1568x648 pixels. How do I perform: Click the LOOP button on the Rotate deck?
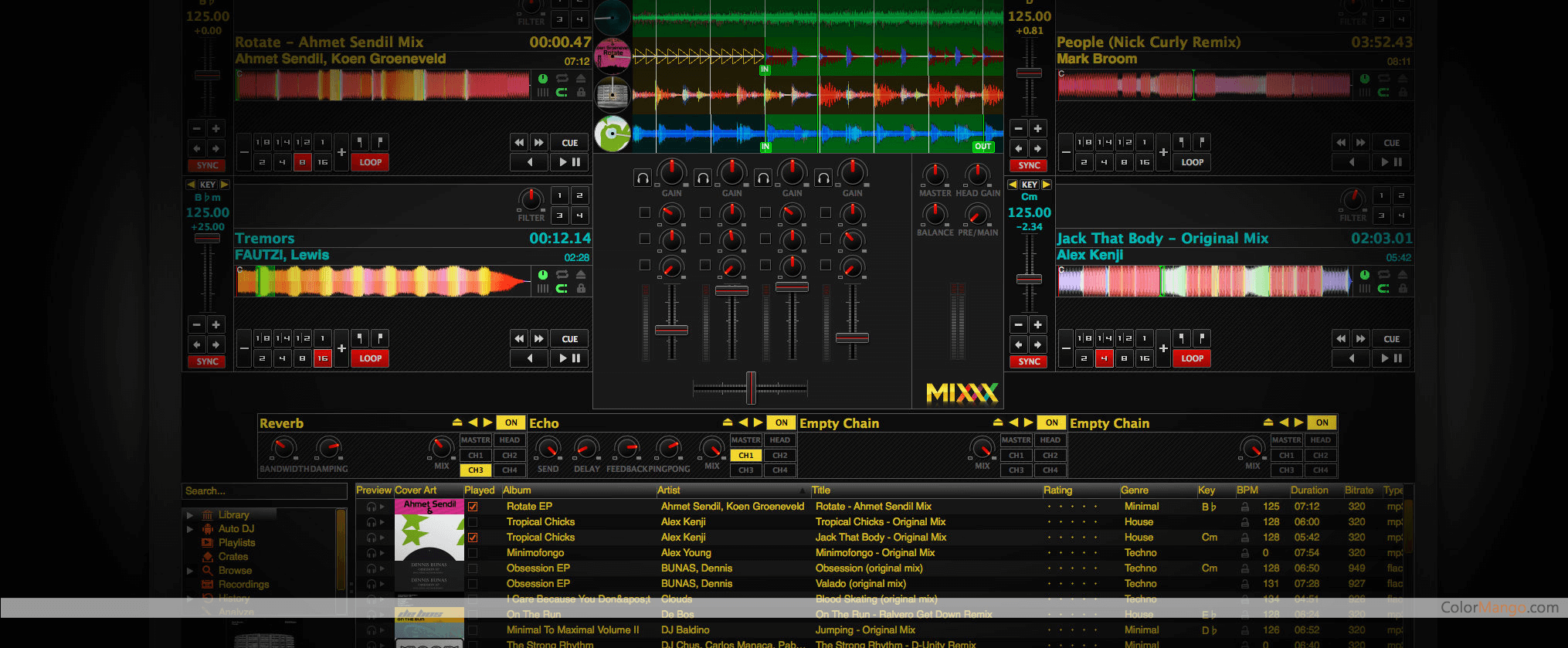point(370,162)
